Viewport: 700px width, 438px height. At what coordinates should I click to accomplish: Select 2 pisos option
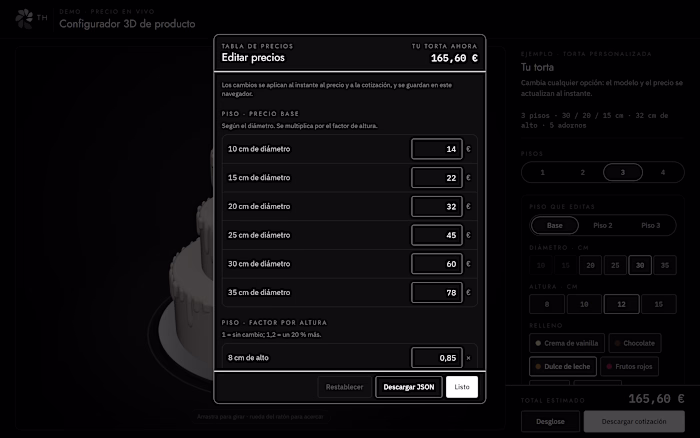click(583, 172)
